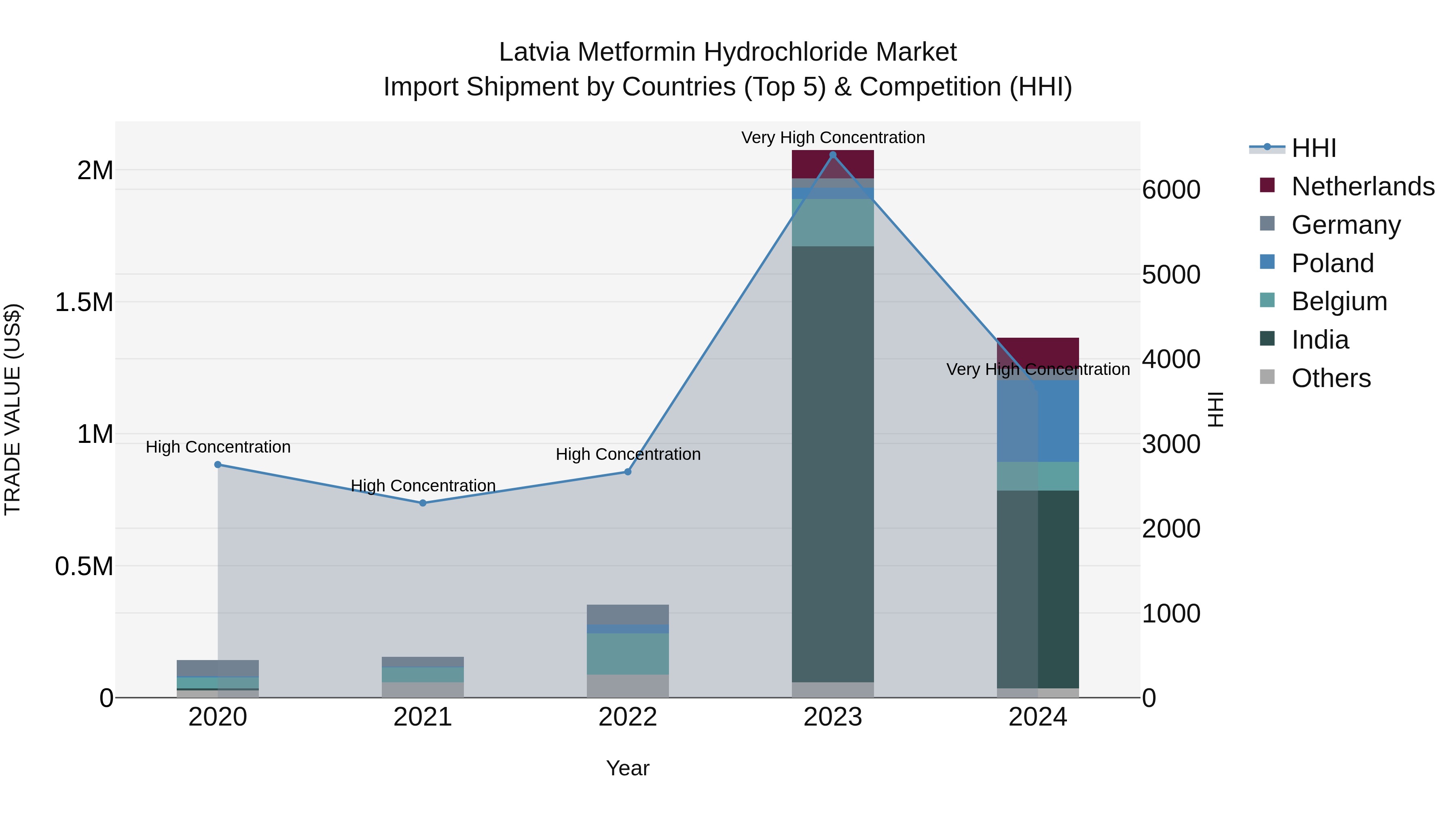Toggle the India legend entry

tap(1304, 340)
